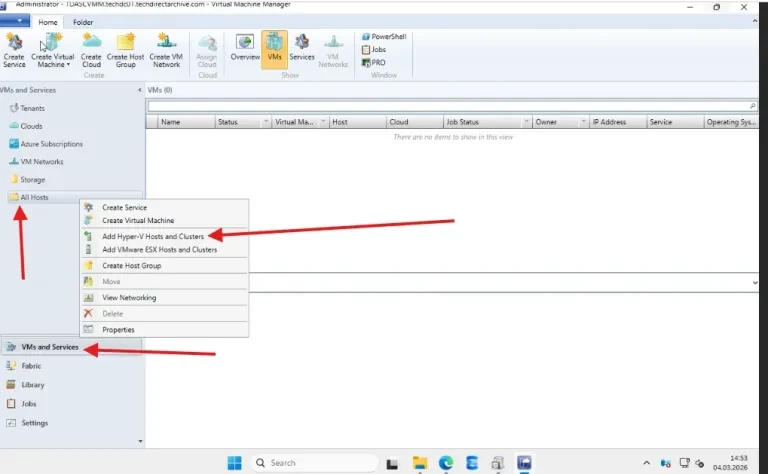This screenshot has height=474, width=768.
Task: Open Virtual Machine Manager taskbar icon
Action: point(524,463)
